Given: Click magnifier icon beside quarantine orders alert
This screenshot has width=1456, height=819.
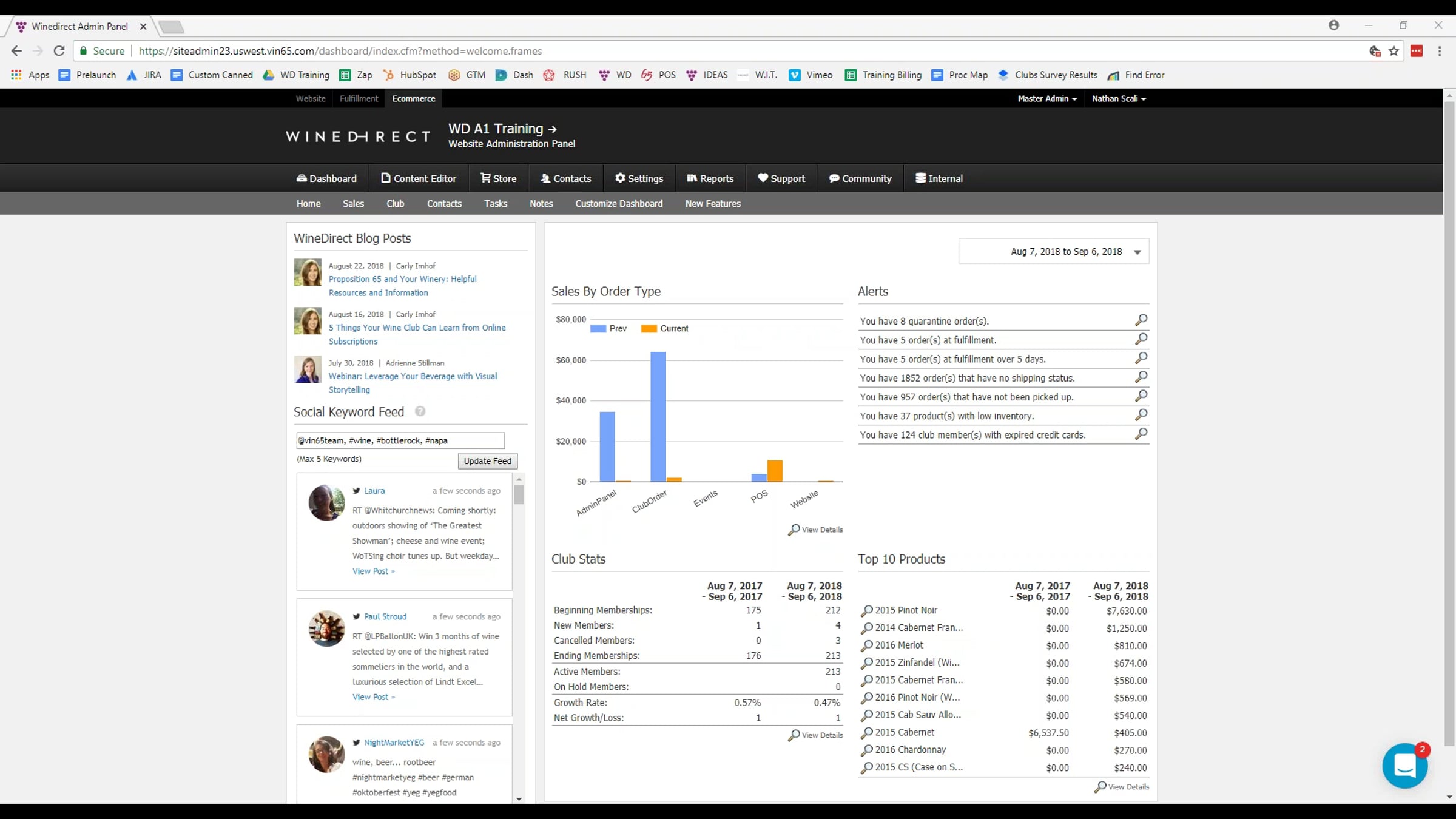Looking at the screenshot, I should (1141, 320).
